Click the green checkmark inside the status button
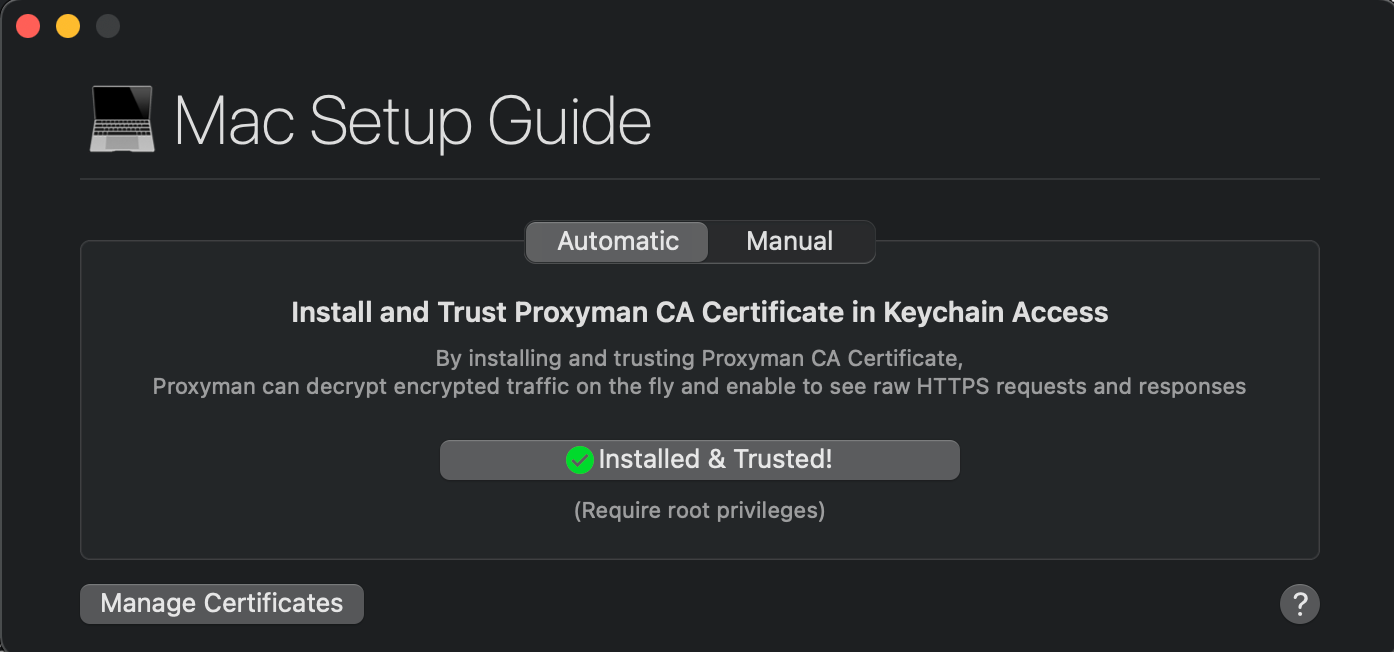1394x652 pixels. click(x=581, y=459)
